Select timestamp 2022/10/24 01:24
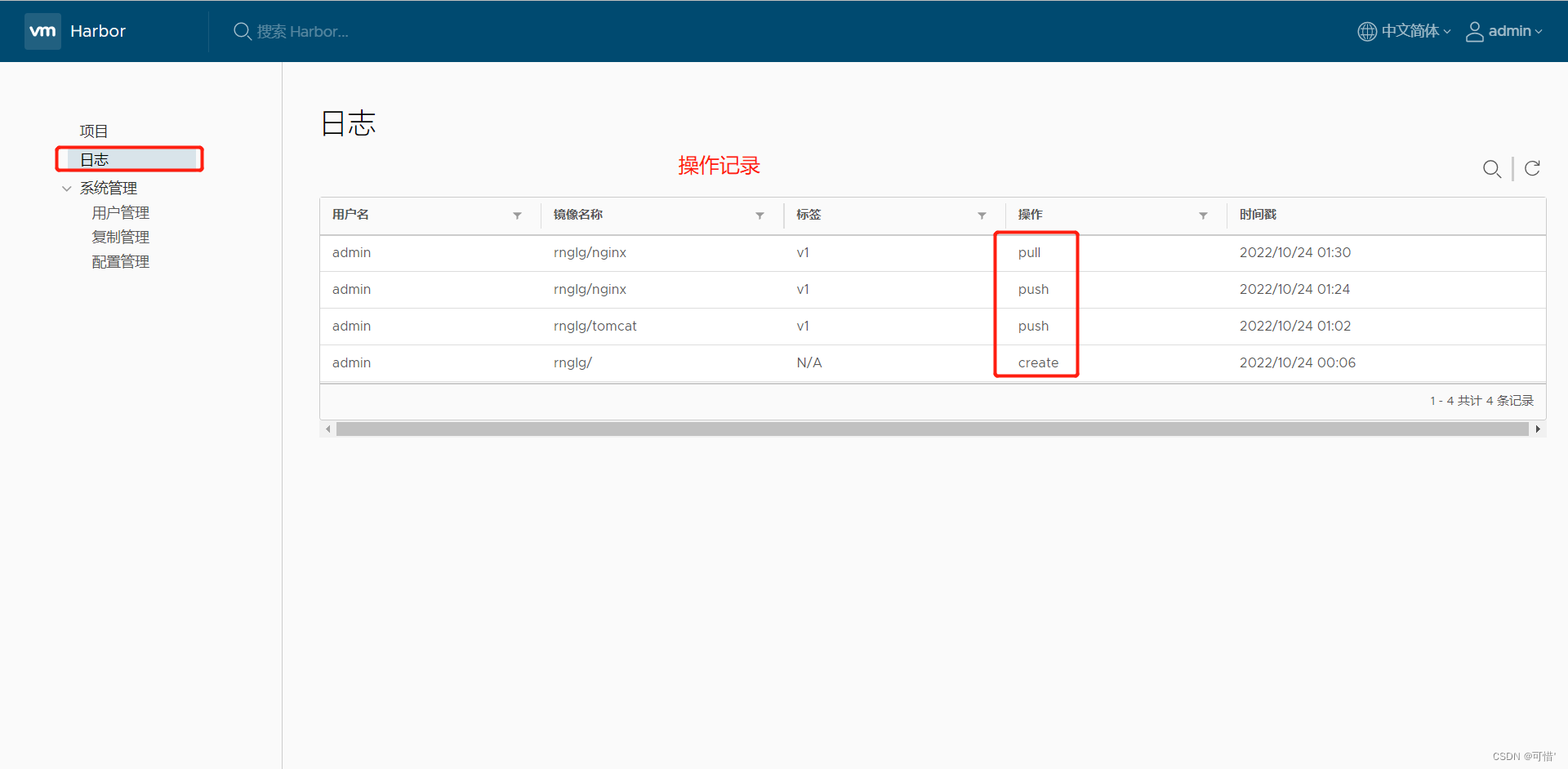Viewport: 1568px width, 769px height. point(1294,290)
